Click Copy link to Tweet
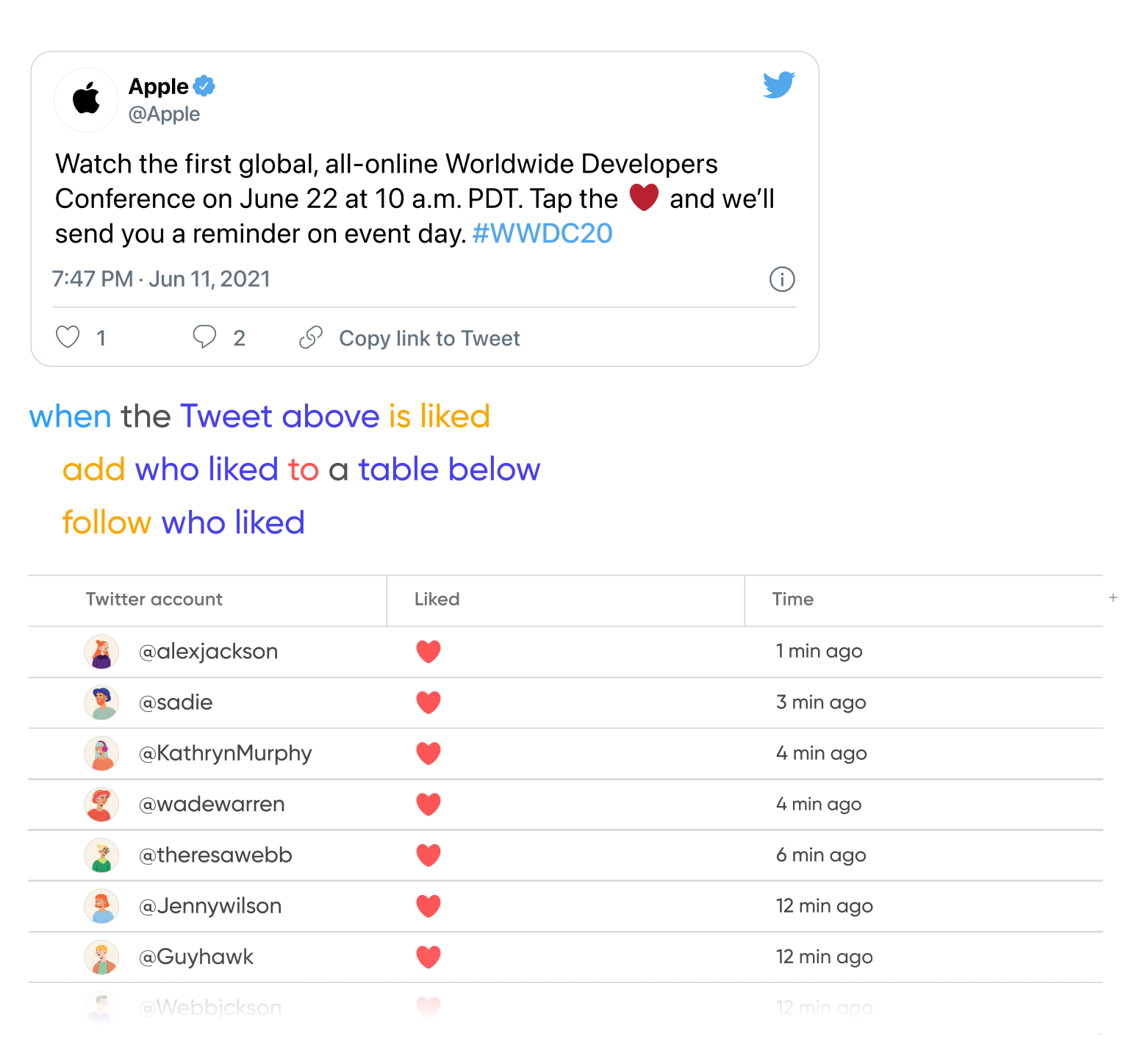Image resolution: width=1148 pixels, height=1061 pixels. coord(428,338)
